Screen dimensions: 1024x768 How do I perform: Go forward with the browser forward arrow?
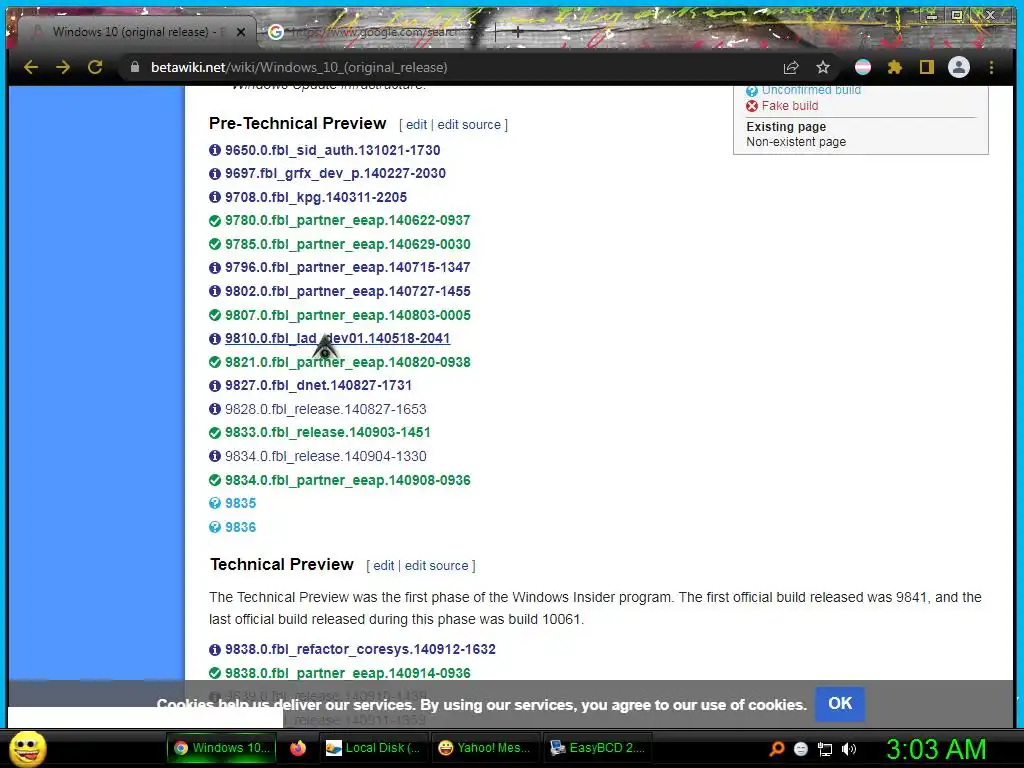point(63,67)
